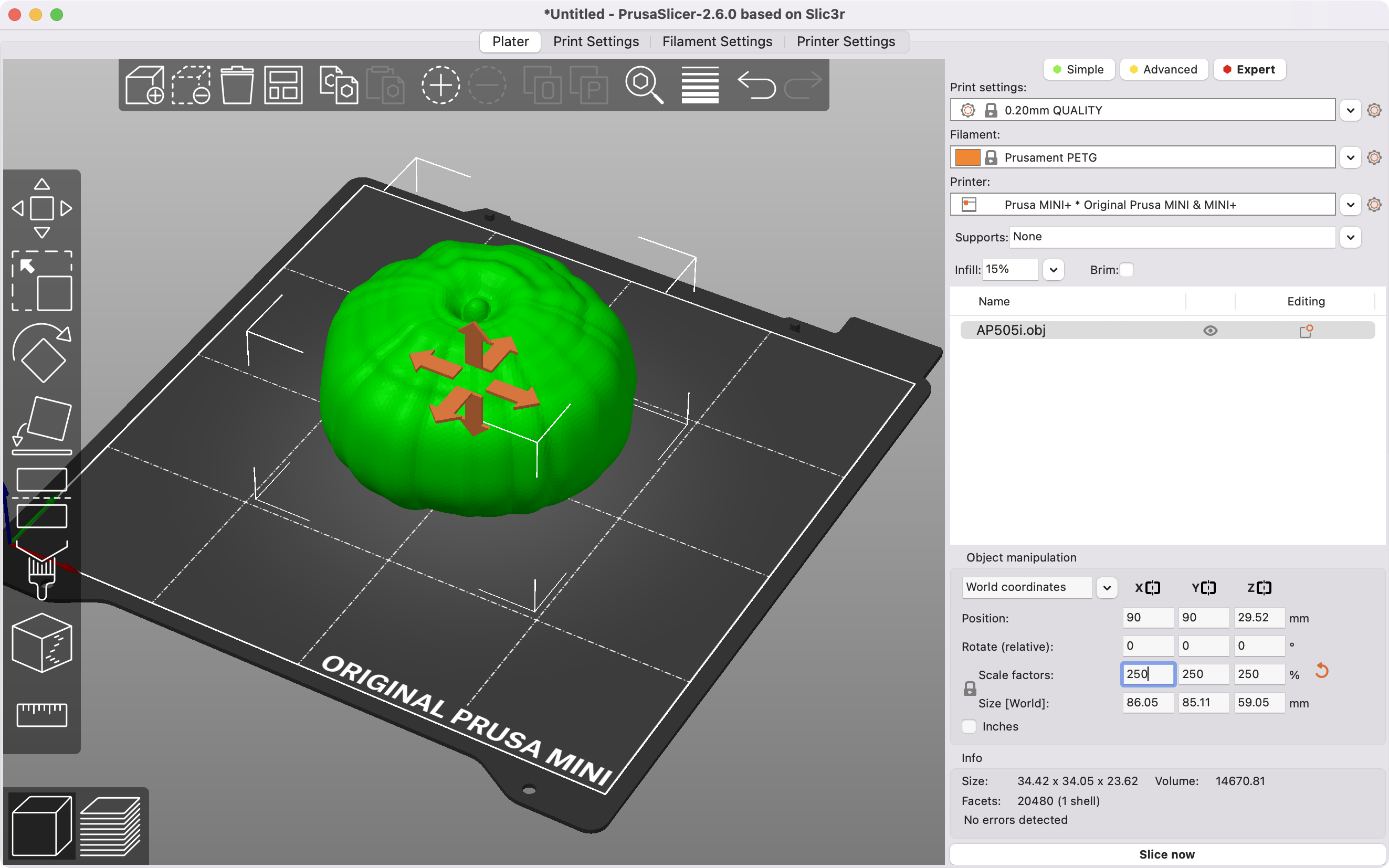
Task: Click the Arrange objects icon
Action: [x=283, y=85]
